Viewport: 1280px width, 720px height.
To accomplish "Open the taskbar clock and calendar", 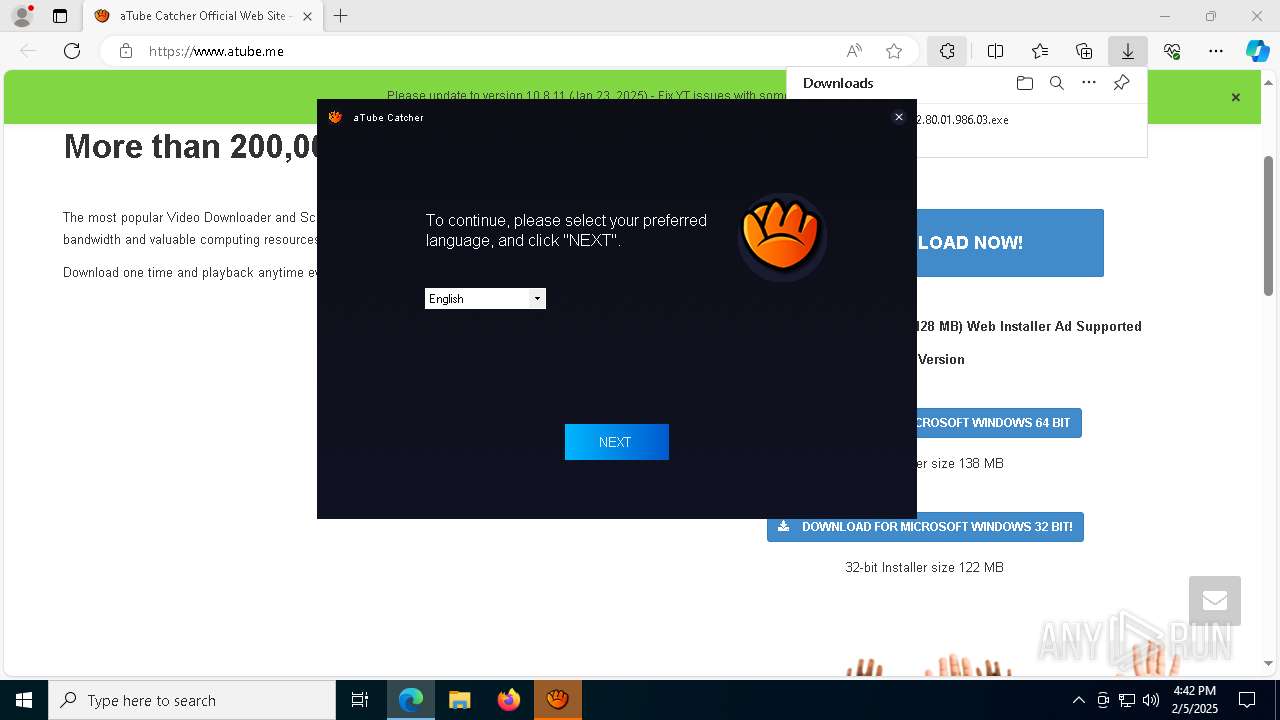I will [x=1193, y=700].
